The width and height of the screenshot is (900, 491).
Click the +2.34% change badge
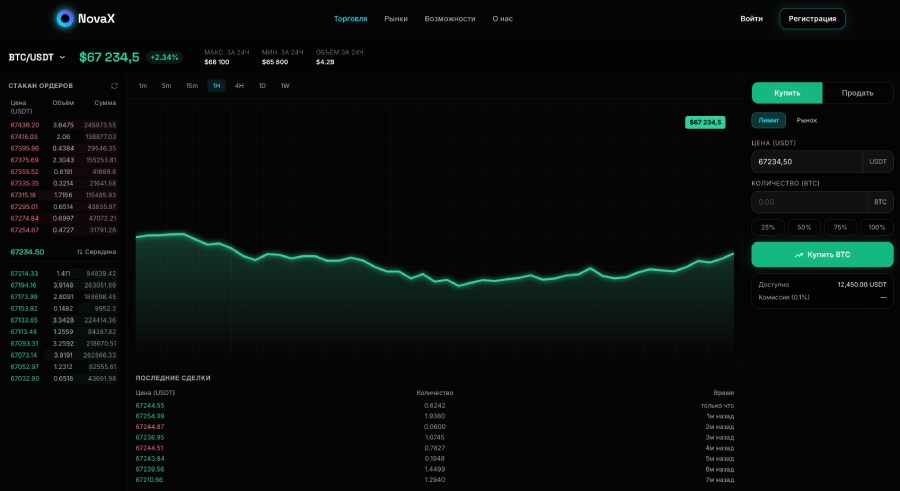tap(164, 57)
